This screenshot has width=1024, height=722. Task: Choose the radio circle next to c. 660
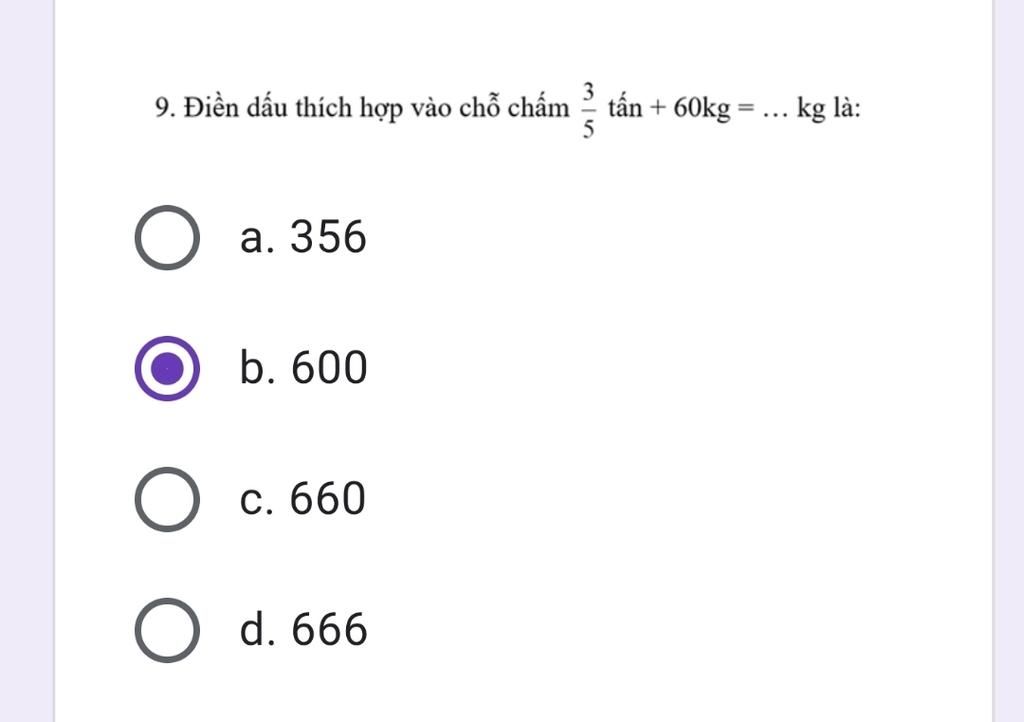click(167, 499)
